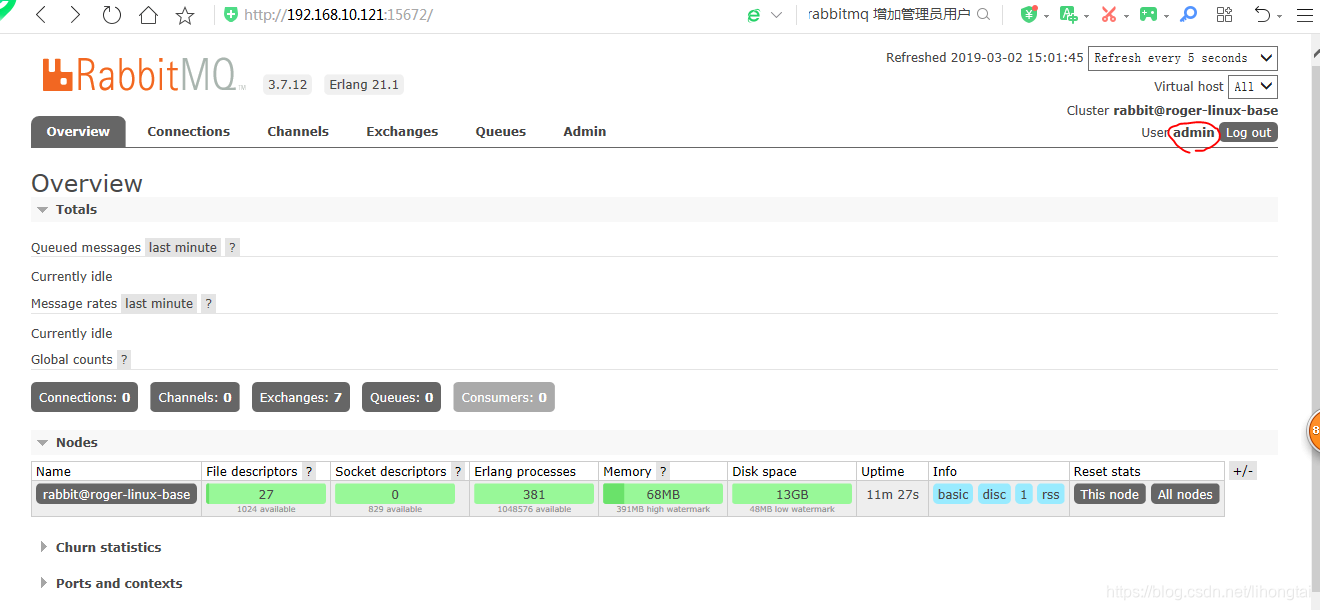Expand the Ports and contexts section

(111, 584)
